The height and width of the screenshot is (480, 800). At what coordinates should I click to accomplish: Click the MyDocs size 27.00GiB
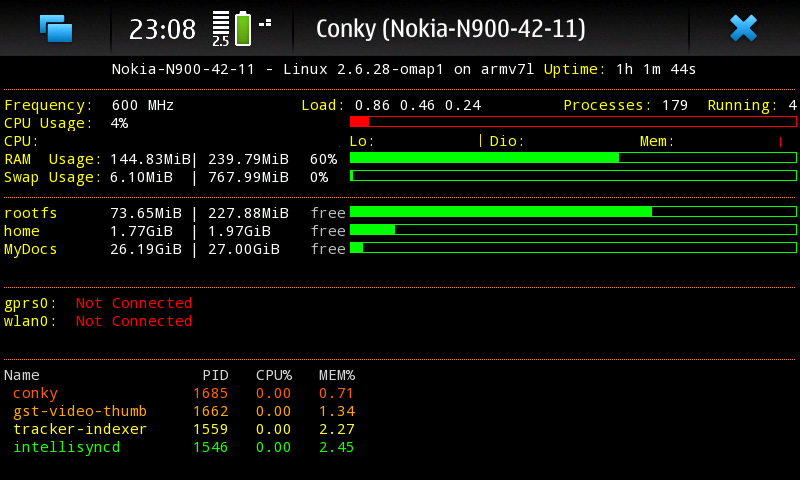244,249
